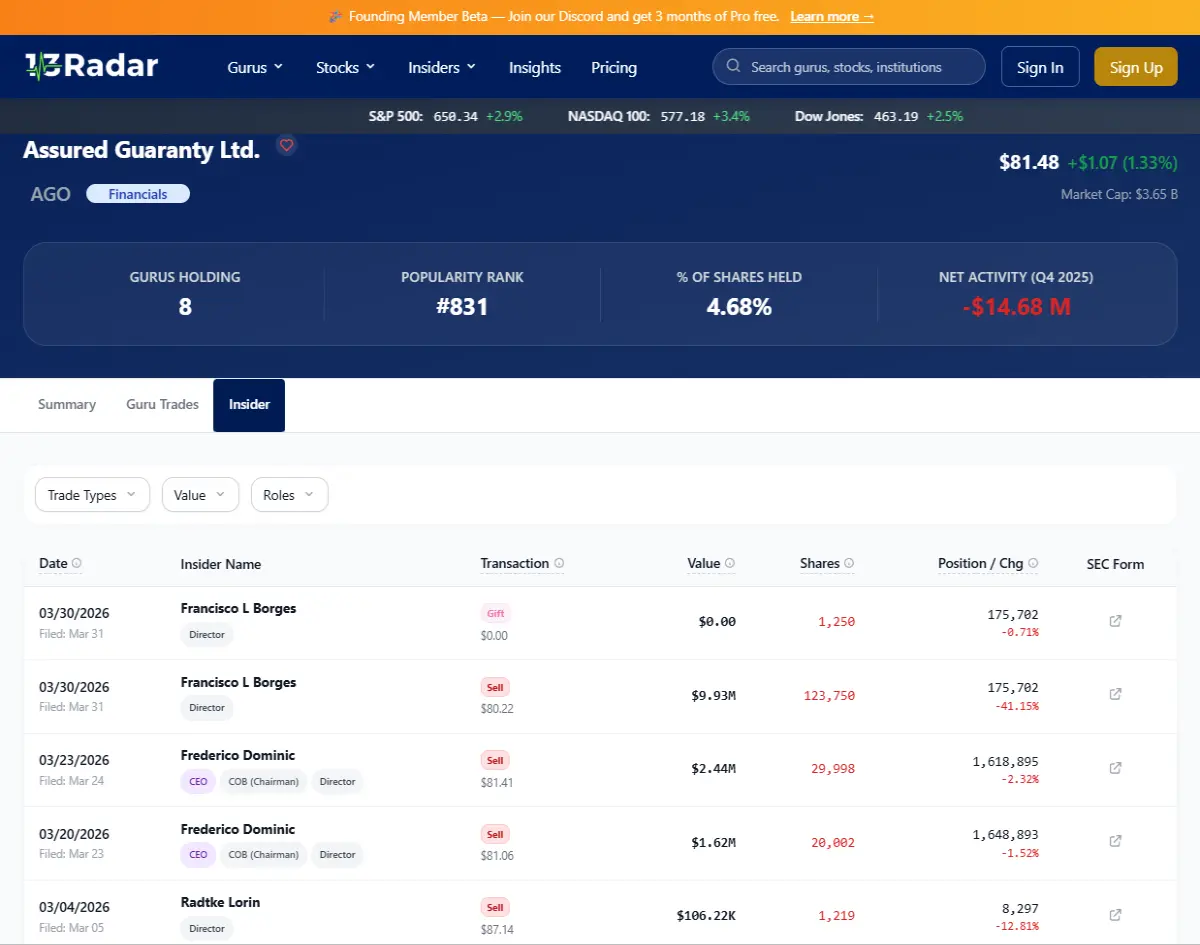Open Francisco L Borges Gift row name
1200x945 pixels.
click(238, 608)
